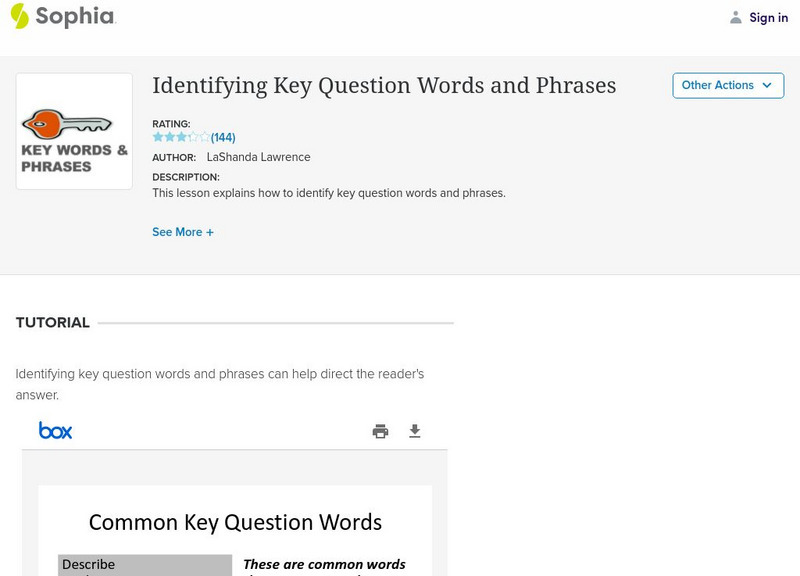Click the Sophia logo icon
This screenshot has height=576, width=800.
tap(20, 16)
